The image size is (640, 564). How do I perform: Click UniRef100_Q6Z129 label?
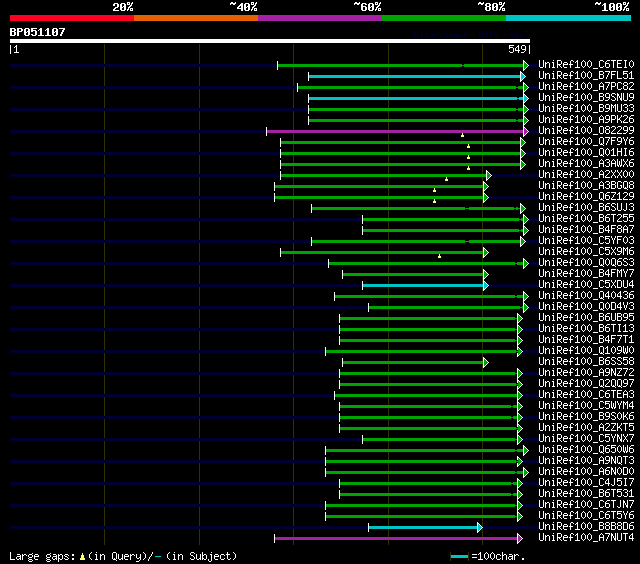point(586,197)
